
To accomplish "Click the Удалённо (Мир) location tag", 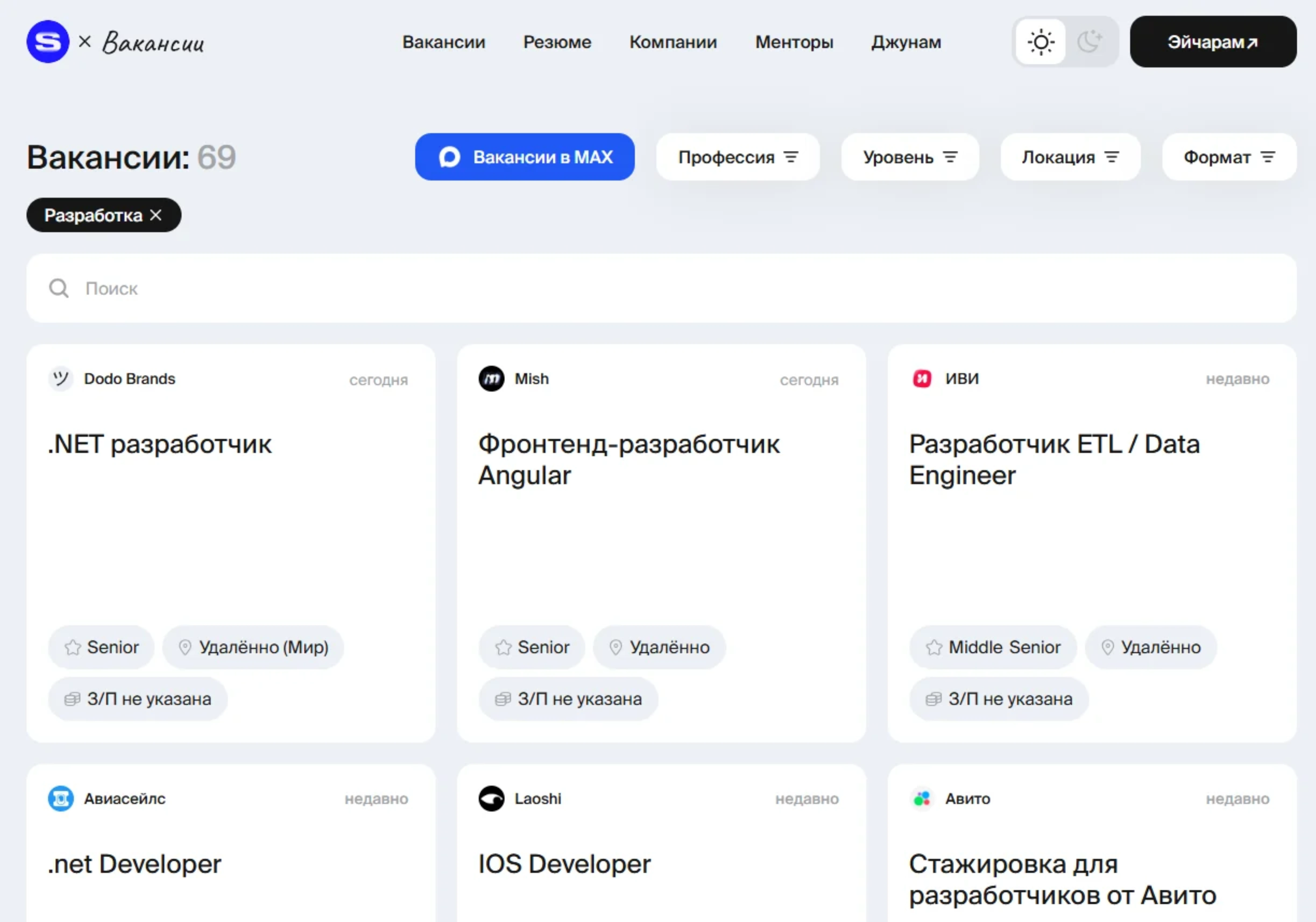I will tap(253, 647).
